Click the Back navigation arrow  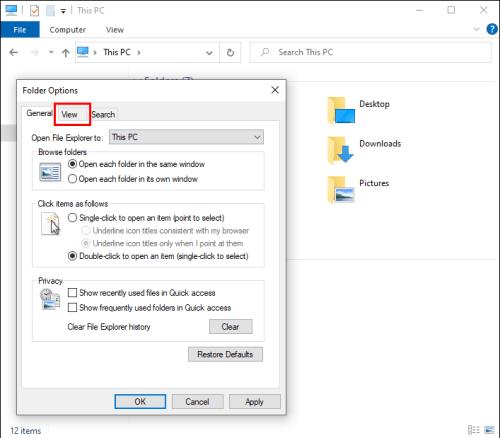point(14,52)
